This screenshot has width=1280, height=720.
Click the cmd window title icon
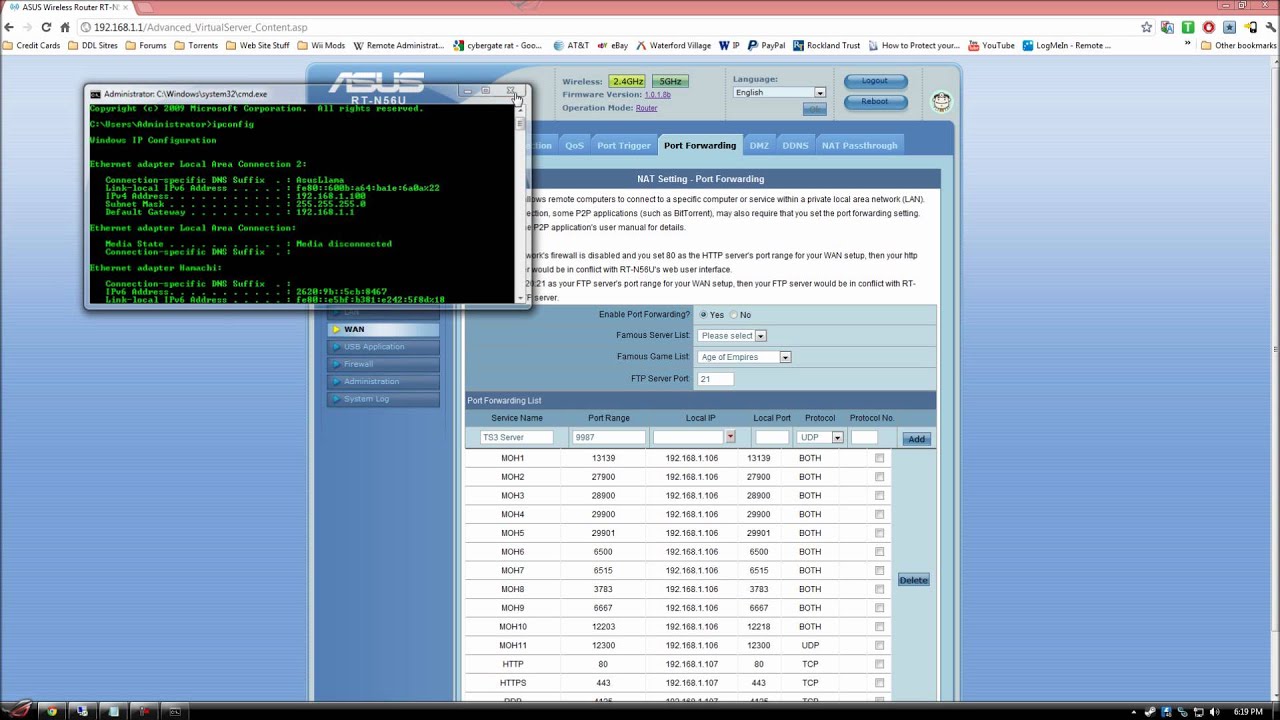(x=96, y=94)
